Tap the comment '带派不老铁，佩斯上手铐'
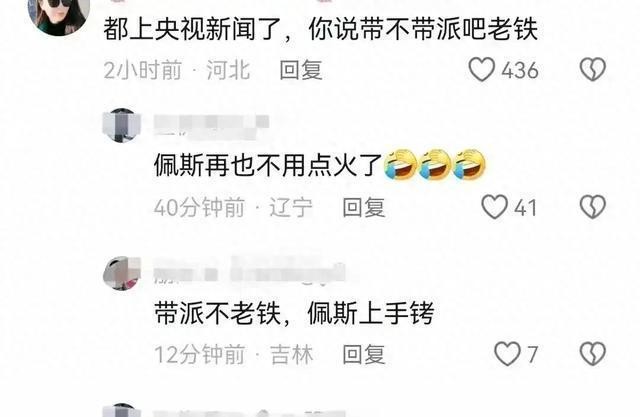Viewport: 640px width, 417px height. tap(294, 313)
